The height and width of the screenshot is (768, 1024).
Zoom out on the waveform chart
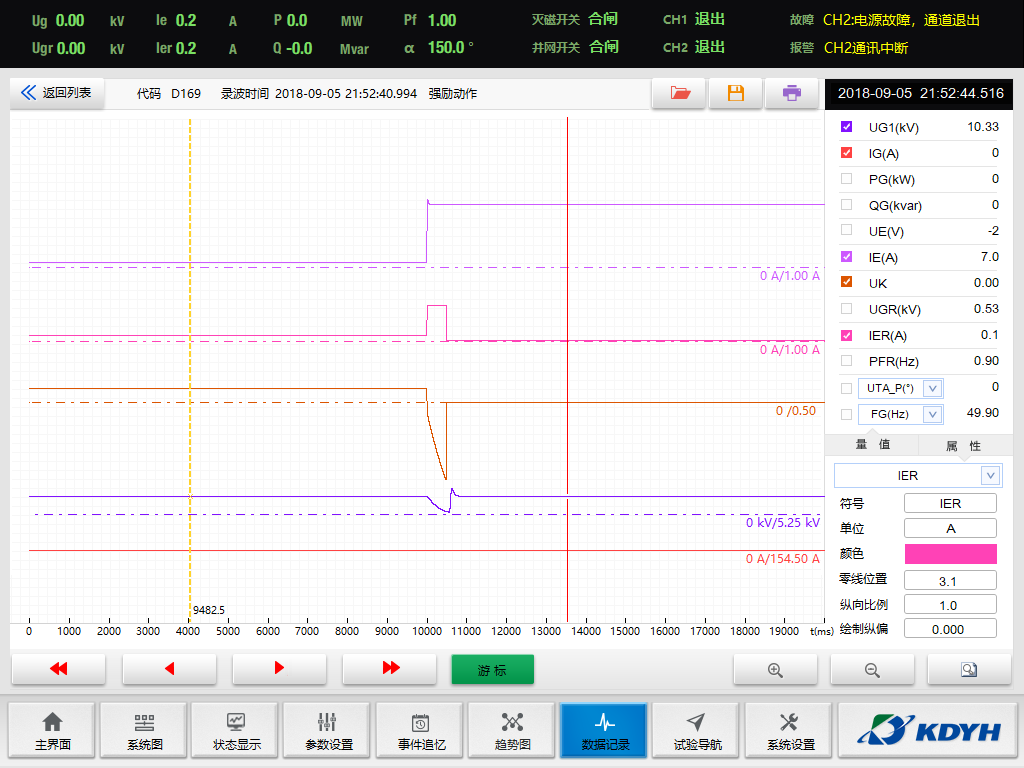click(872, 670)
